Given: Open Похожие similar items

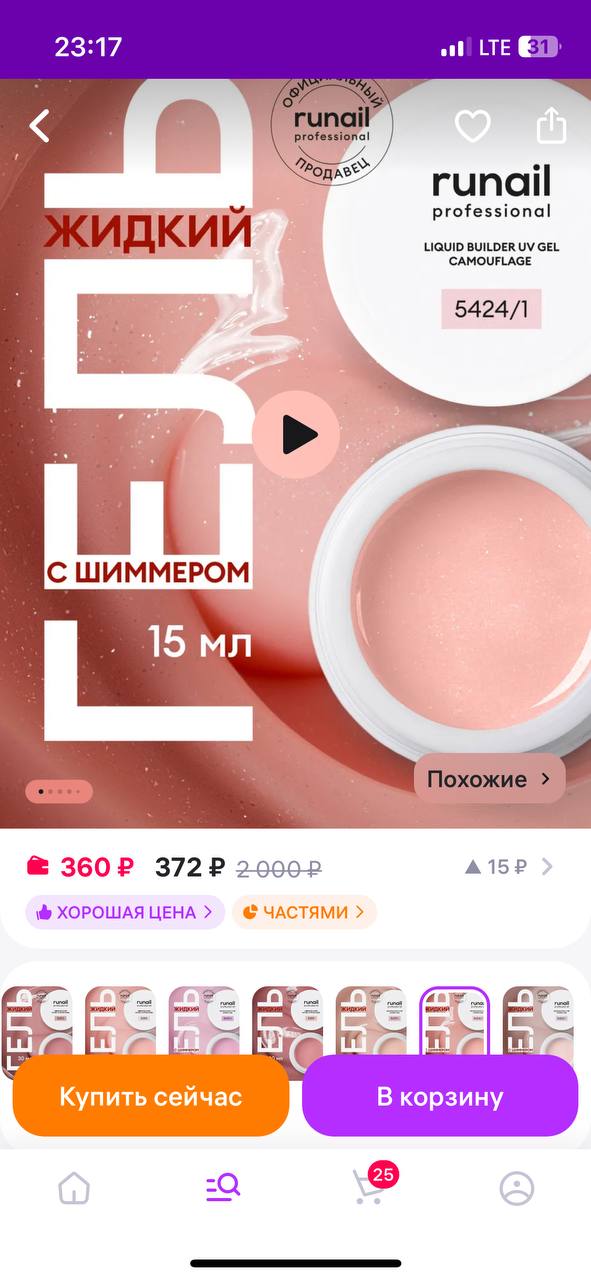Looking at the screenshot, I should pos(489,779).
